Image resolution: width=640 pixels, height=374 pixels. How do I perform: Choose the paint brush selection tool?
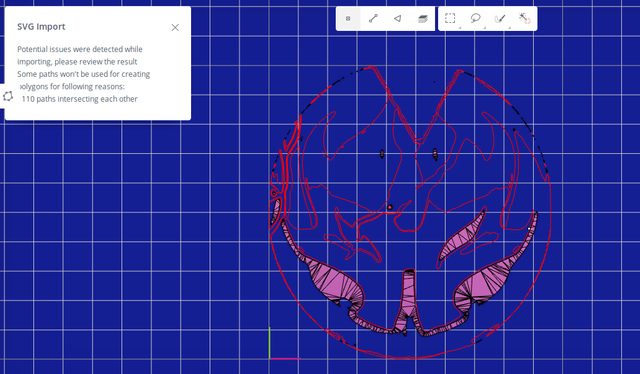500,18
